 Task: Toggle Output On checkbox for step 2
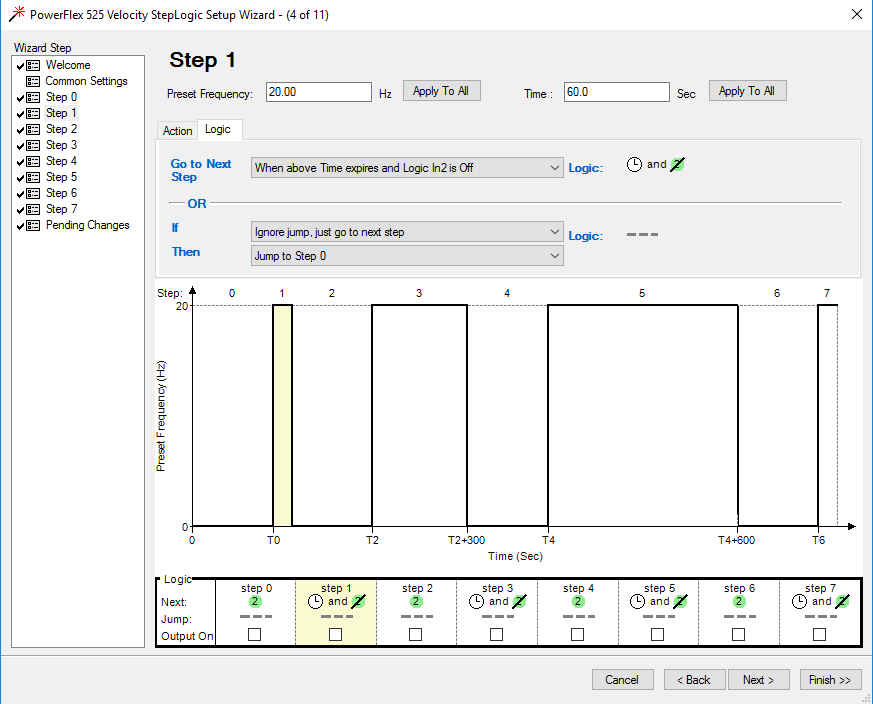(415, 634)
